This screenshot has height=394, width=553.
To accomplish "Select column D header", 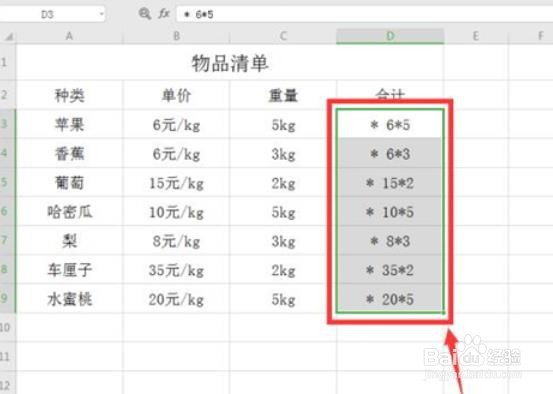I will coord(390,36).
